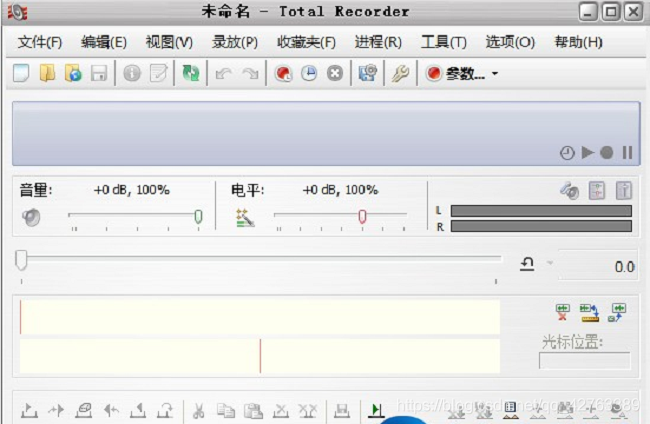
Task: Click the redo arrow icon
Action: (x=250, y=74)
